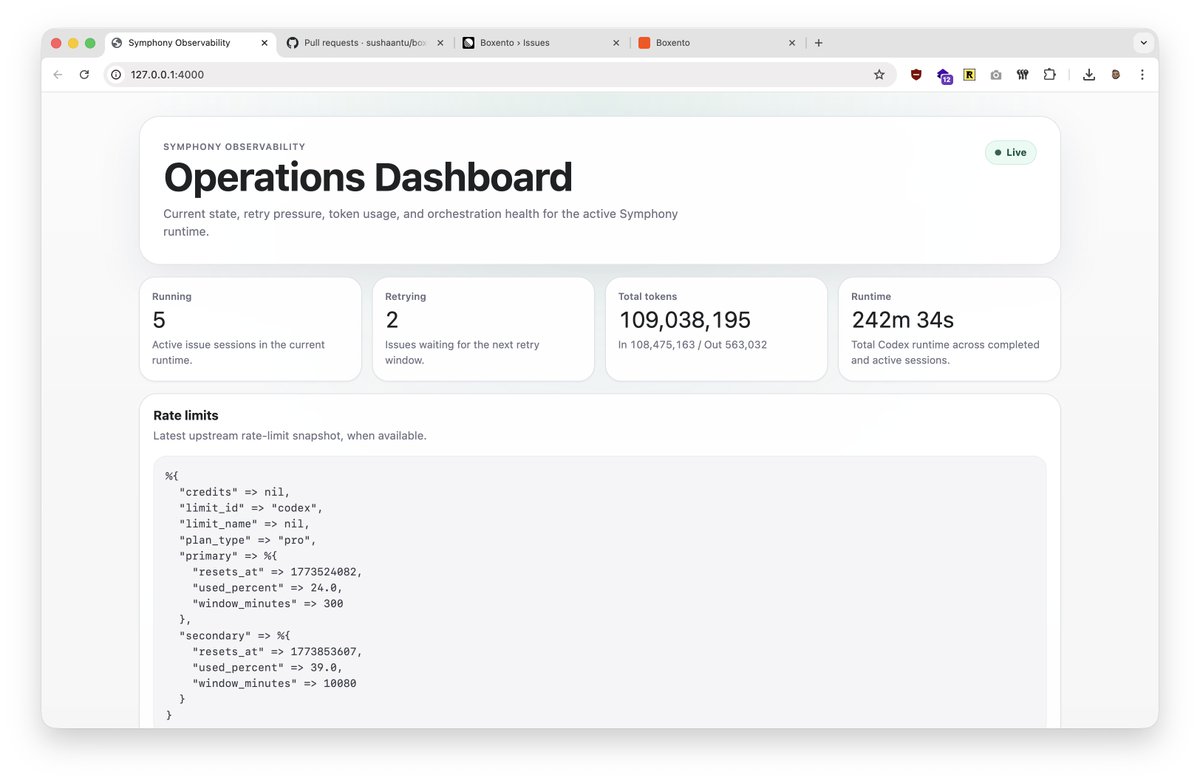Bookmark this page with the star icon
1200x783 pixels.
tap(879, 74)
